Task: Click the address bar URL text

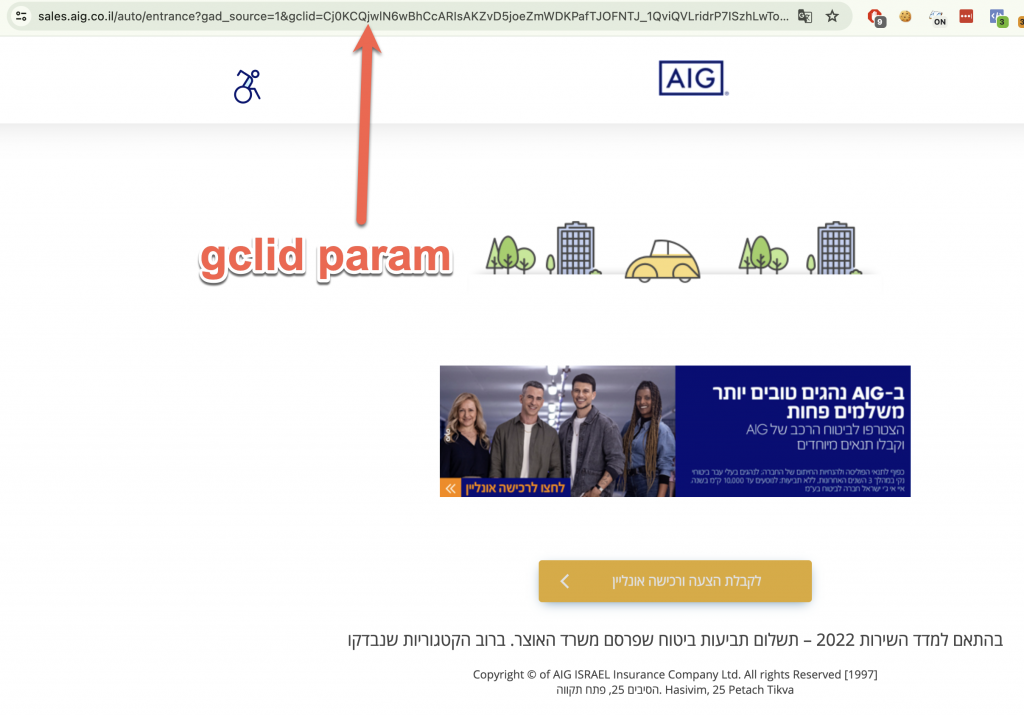Action: [x=413, y=16]
